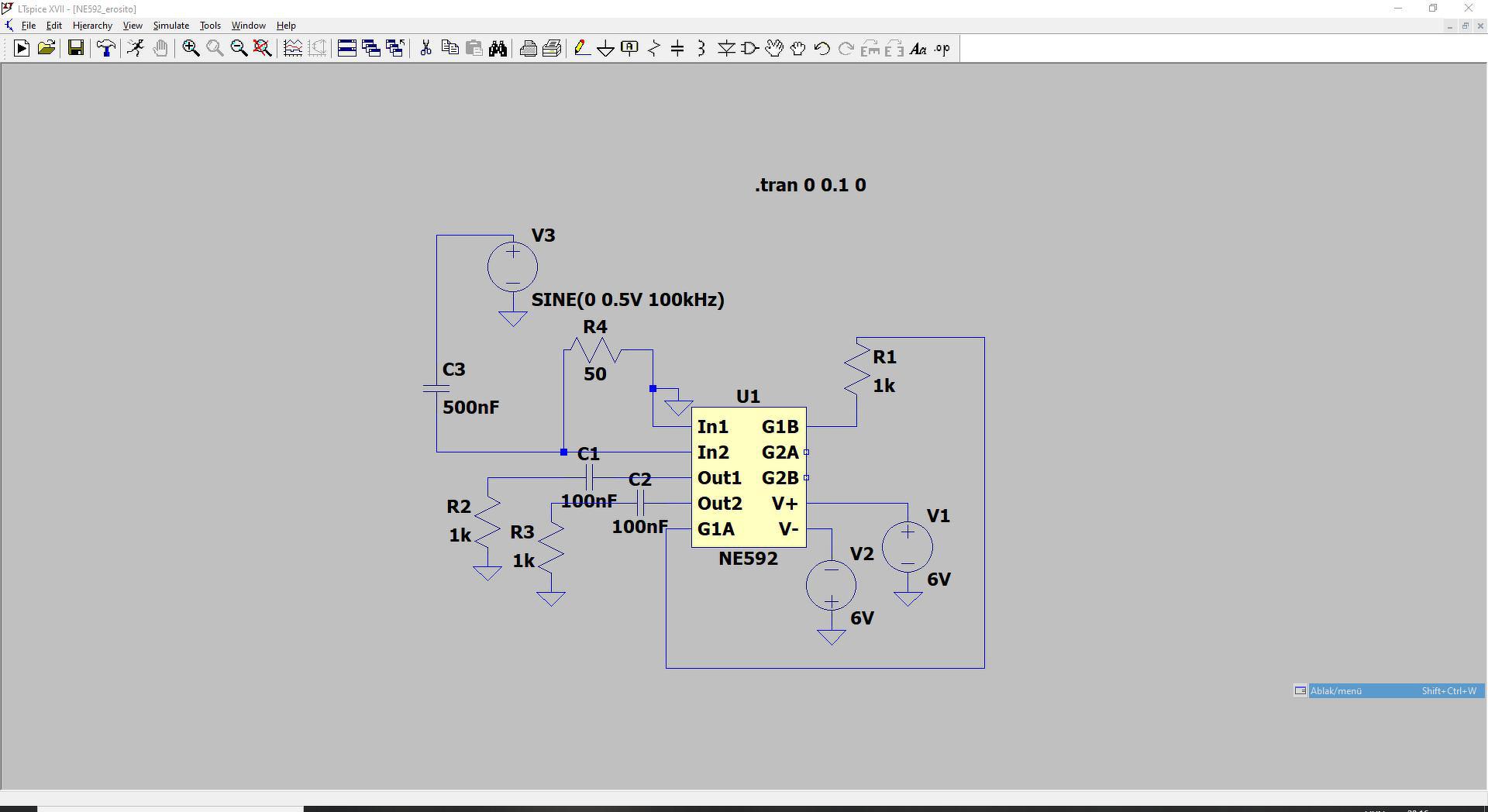This screenshot has height=812, width=1488.
Task: Minimize the inner schematic document window
Action: [x=1449, y=26]
